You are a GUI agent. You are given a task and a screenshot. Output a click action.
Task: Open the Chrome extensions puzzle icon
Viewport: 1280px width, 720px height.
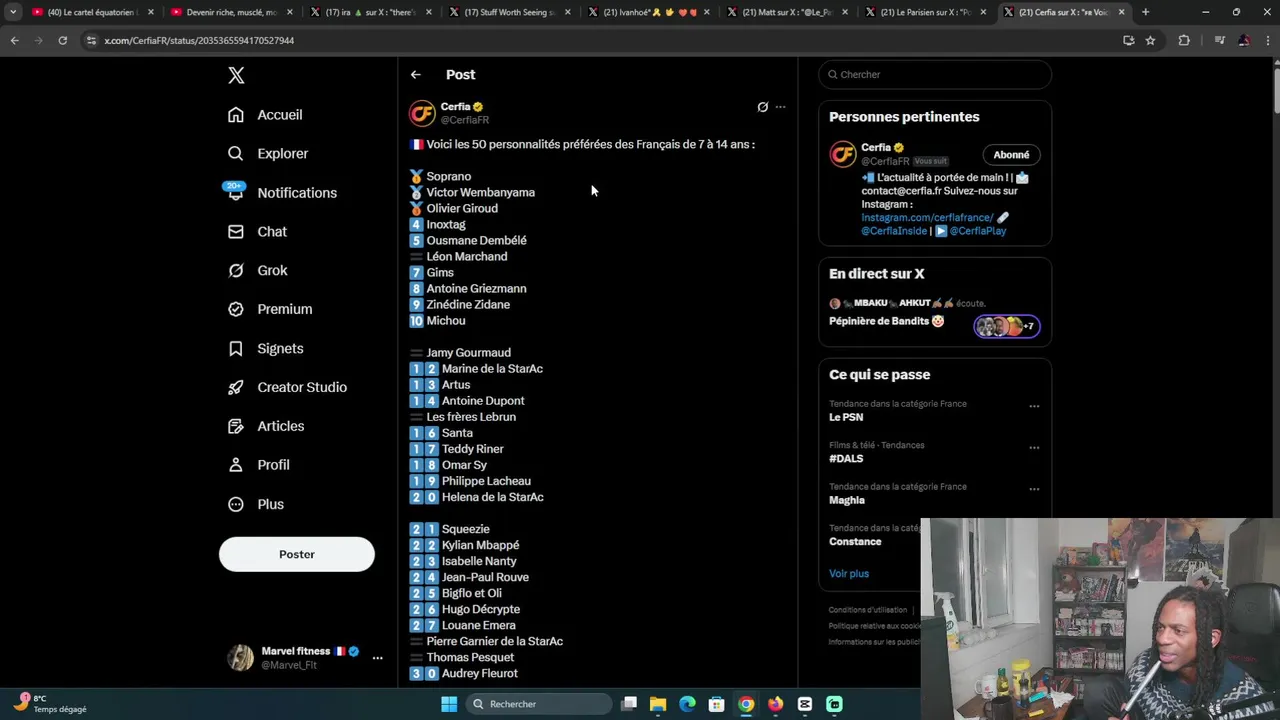tap(1184, 40)
